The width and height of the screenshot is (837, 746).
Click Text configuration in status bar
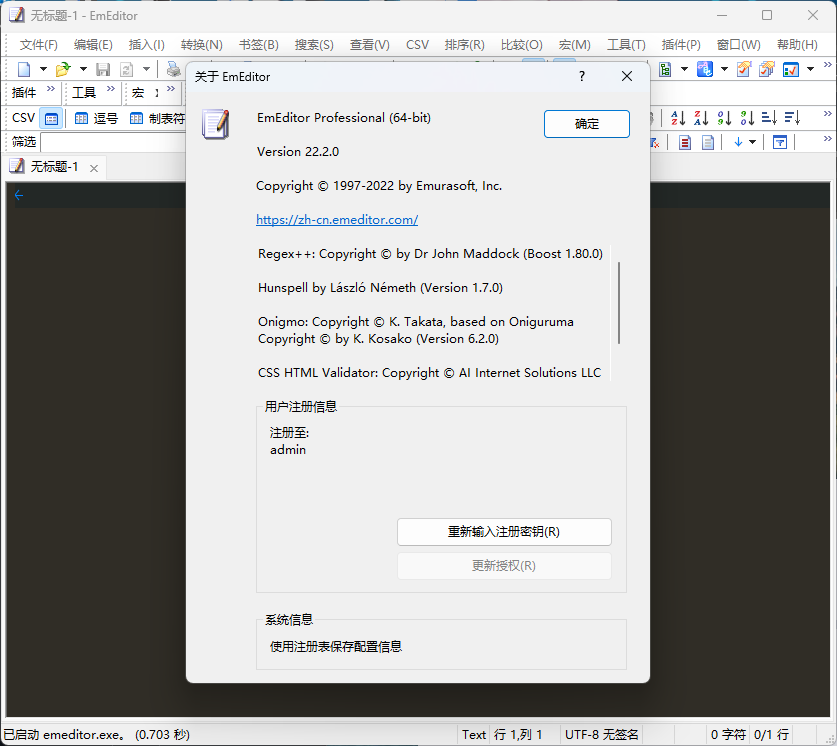click(x=473, y=735)
